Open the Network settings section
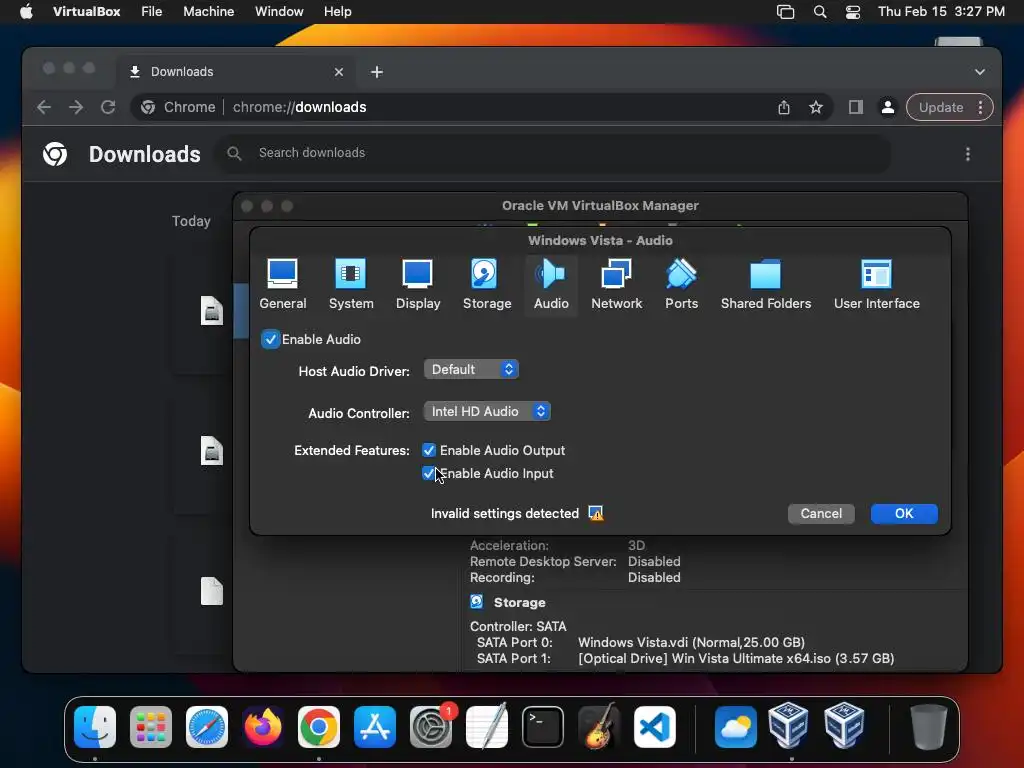 (x=616, y=285)
